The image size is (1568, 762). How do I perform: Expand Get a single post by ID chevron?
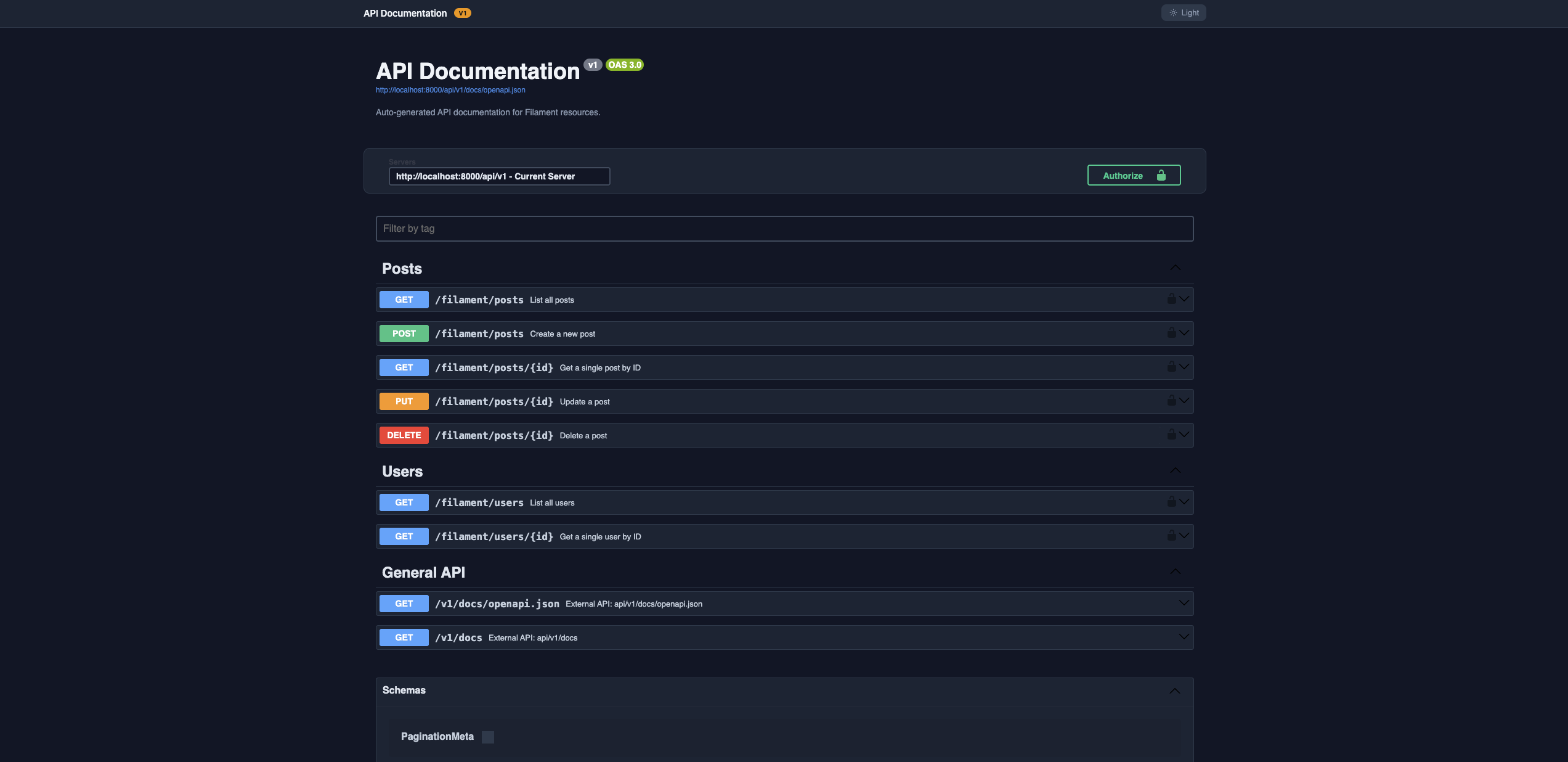tap(1184, 367)
